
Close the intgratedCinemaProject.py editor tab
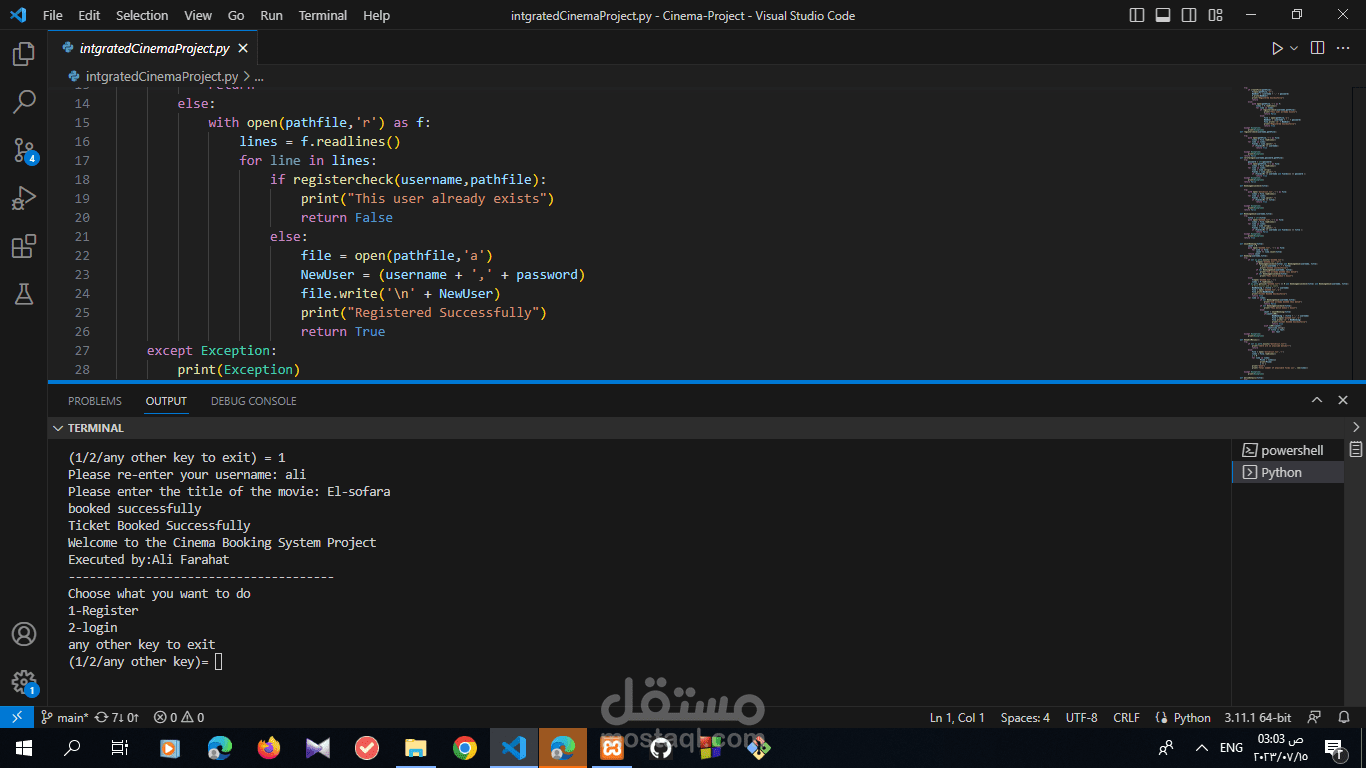coord(243,48)
